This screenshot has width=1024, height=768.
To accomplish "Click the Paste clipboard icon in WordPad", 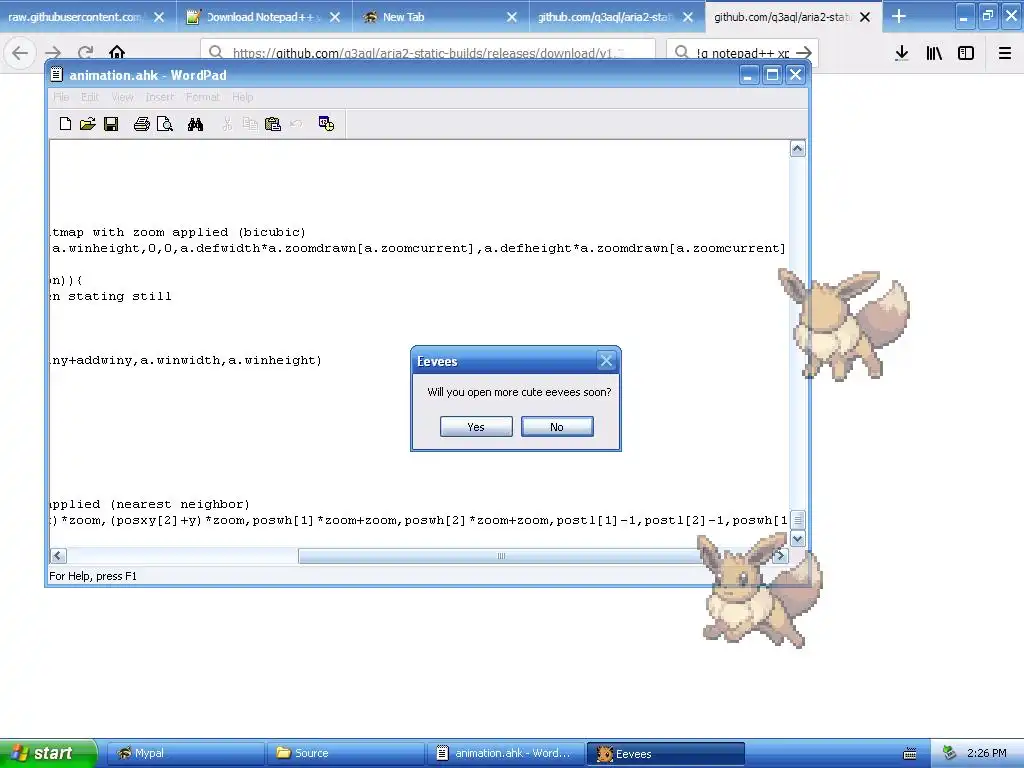I will tap(273, 124).
